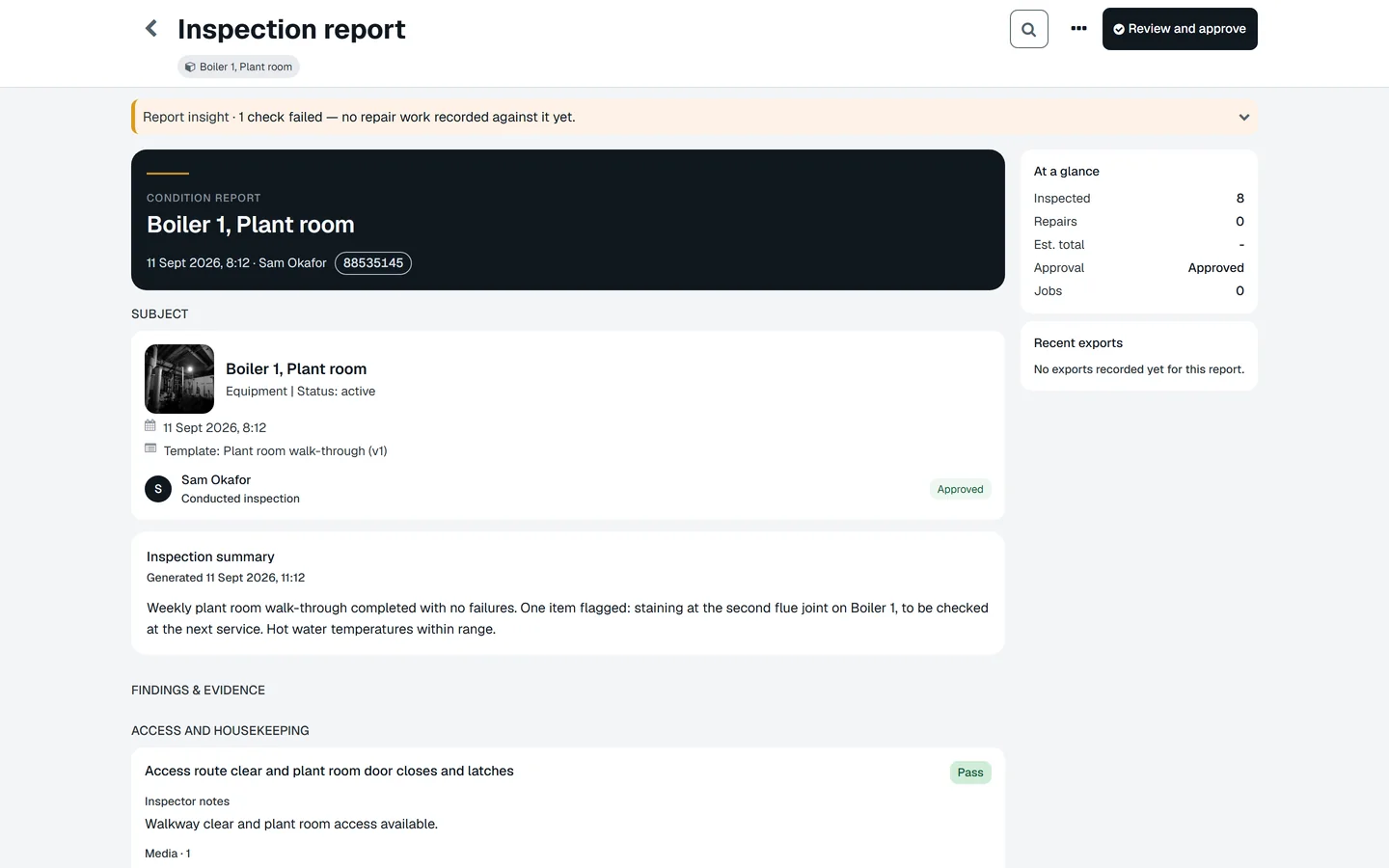Click 'Access route clear and plant room door' item
1389x868 pixels.
(329, 771)
